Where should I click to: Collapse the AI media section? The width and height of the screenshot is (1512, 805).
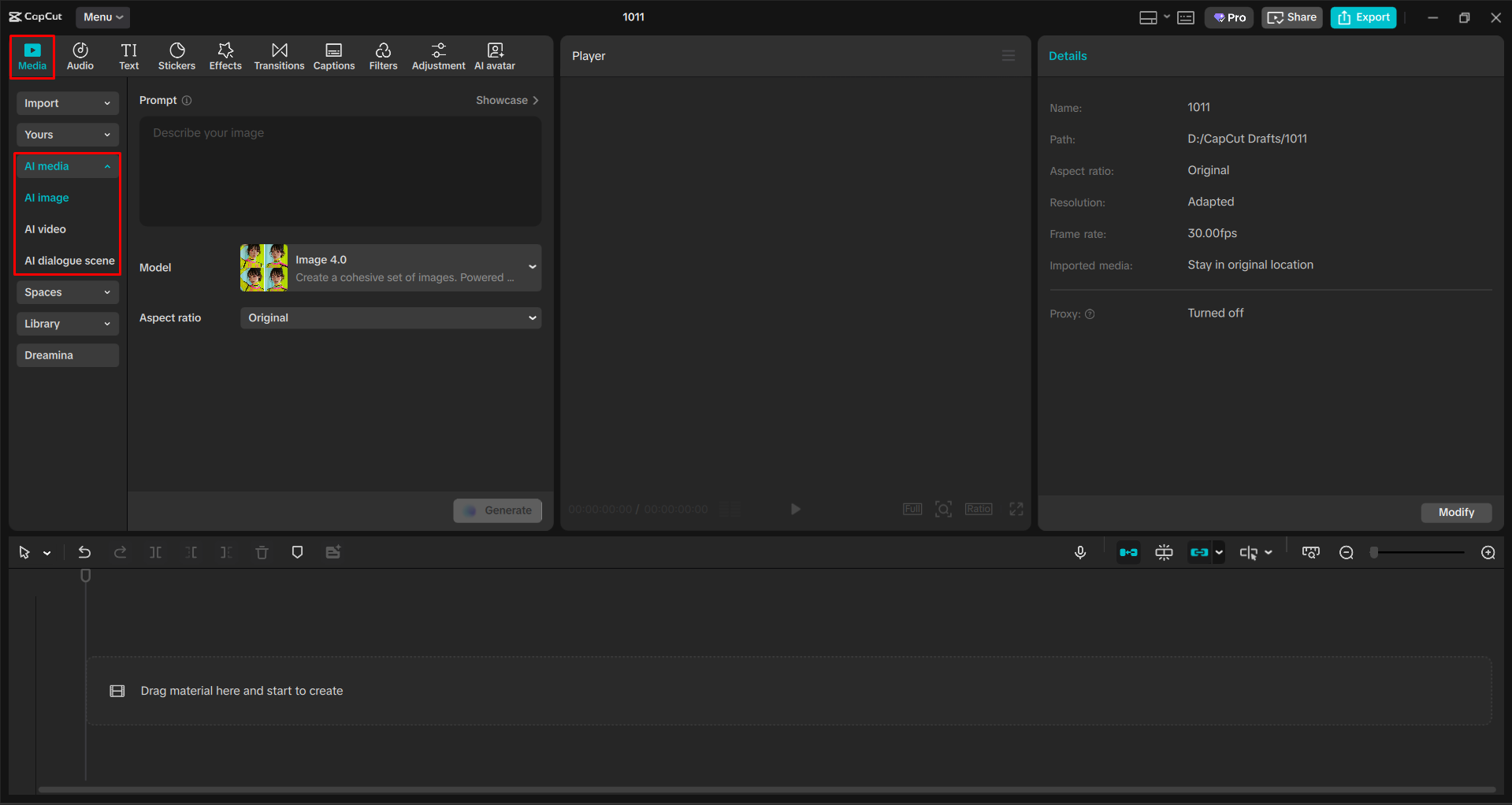pos(67,166)
